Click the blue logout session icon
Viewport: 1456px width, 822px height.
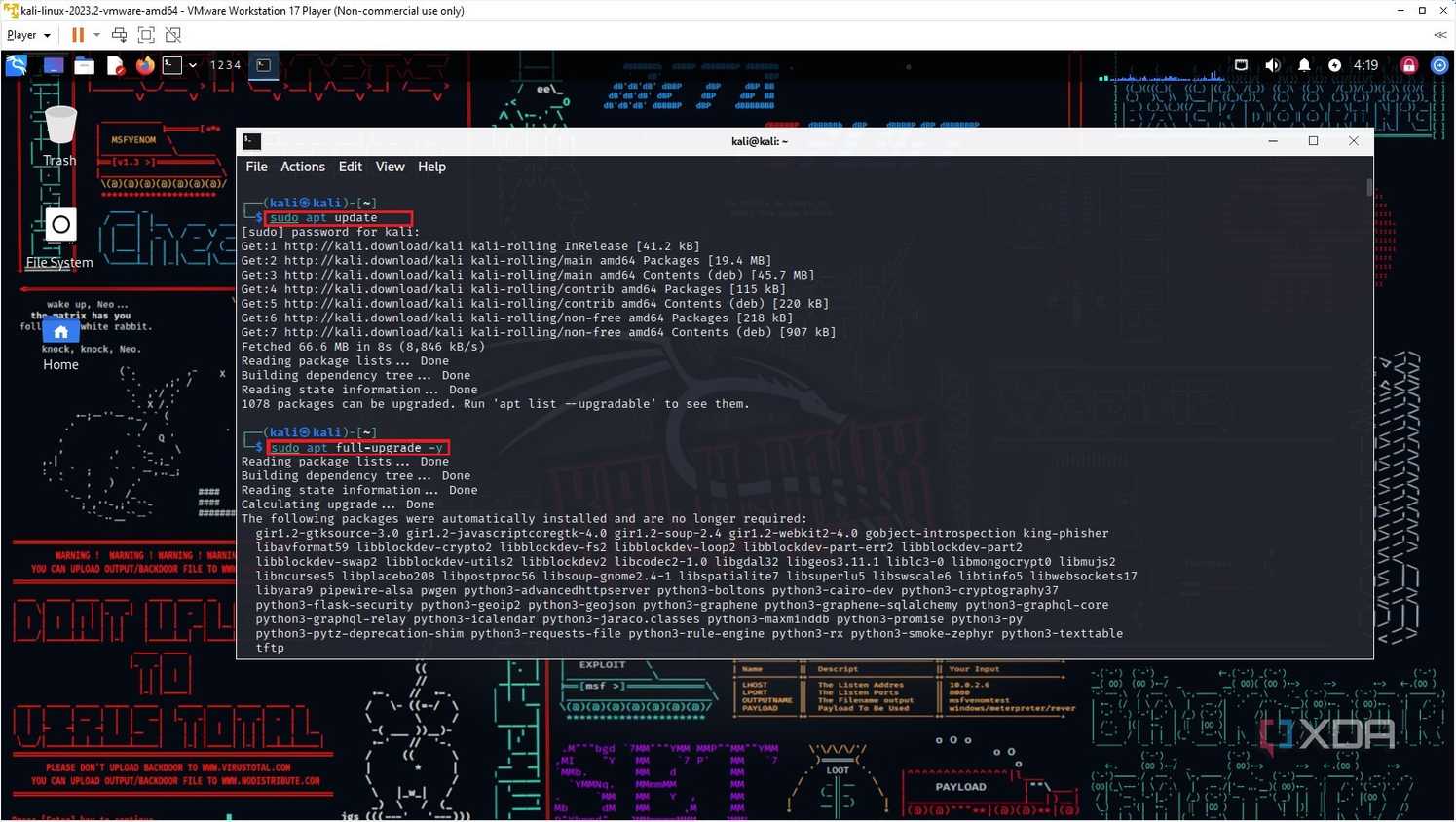[x=1439, y=65]
